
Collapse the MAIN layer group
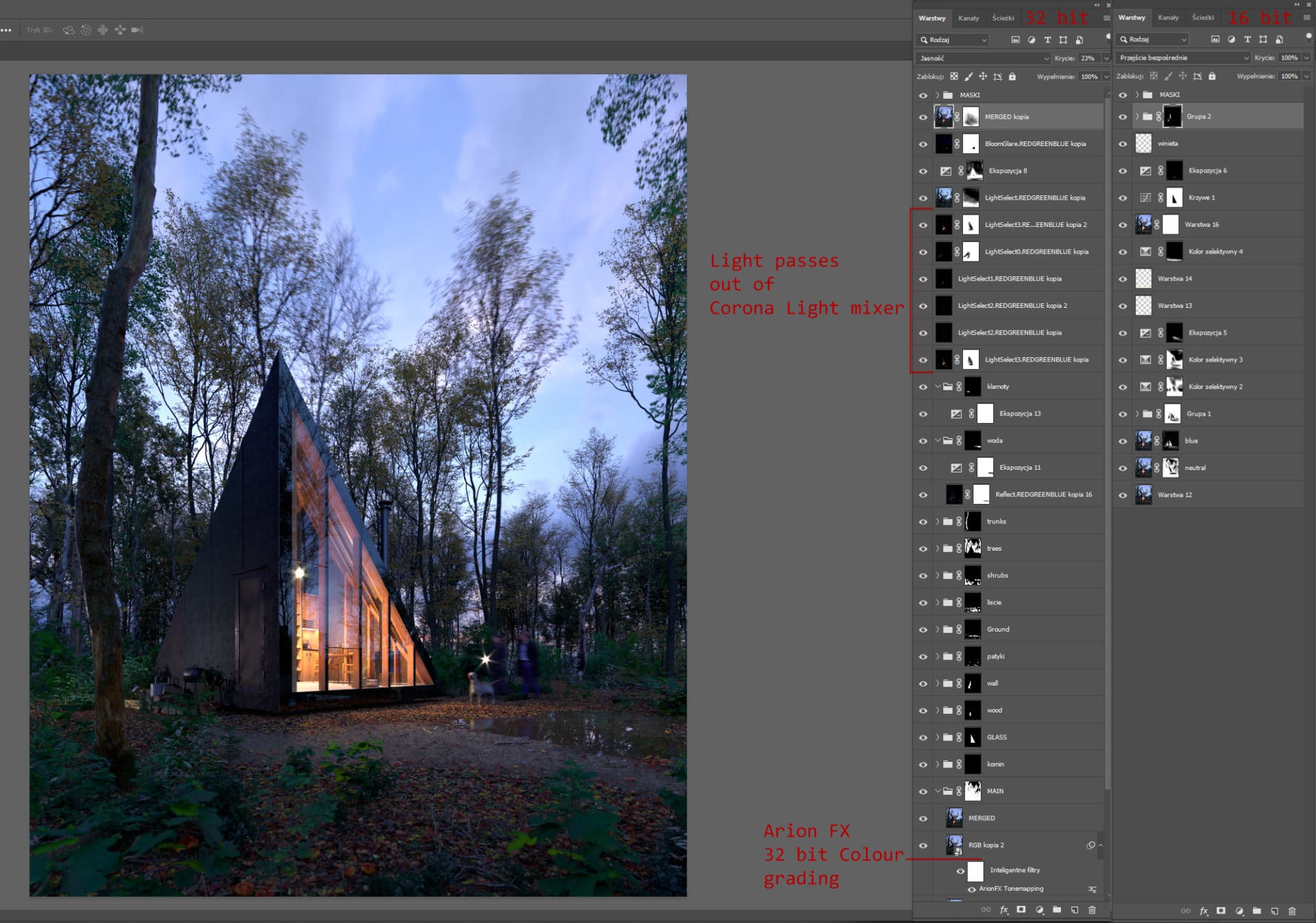938,791
